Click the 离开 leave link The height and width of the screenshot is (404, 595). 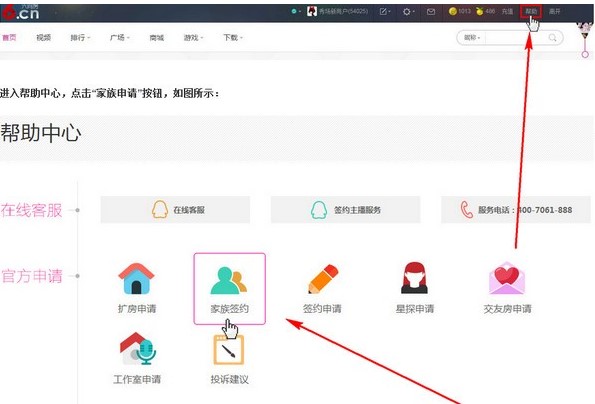[x=554, y=11]
